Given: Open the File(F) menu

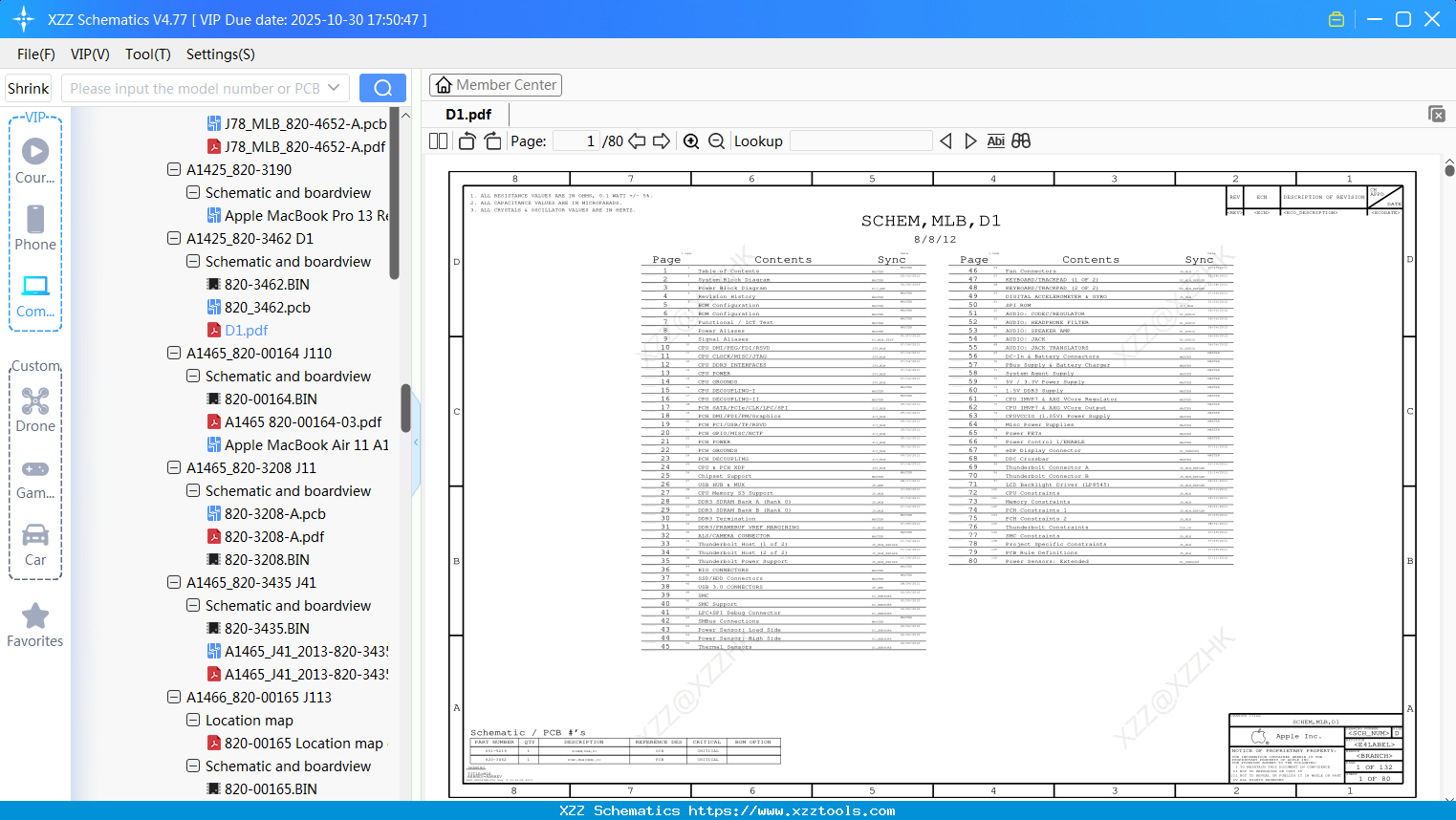Looking at the screenshot, I should click(x=36, y=54).
